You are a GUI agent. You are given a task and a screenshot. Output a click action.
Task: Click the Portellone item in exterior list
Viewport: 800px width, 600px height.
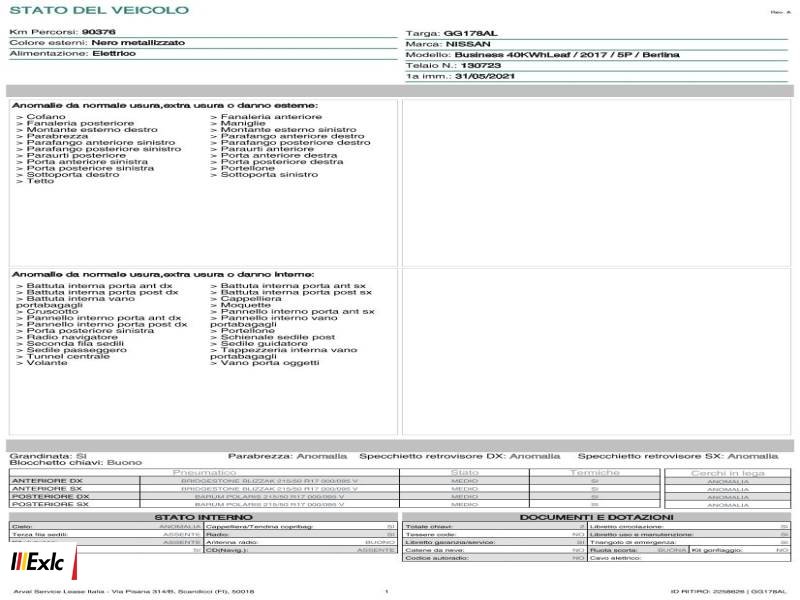[x=242, y=168]
